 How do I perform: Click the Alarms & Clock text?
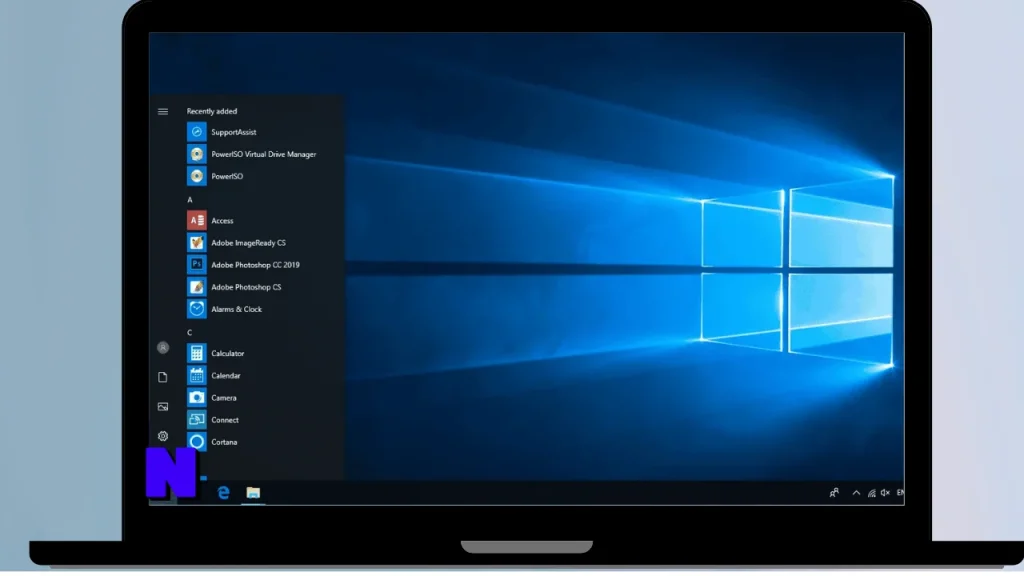236,310
